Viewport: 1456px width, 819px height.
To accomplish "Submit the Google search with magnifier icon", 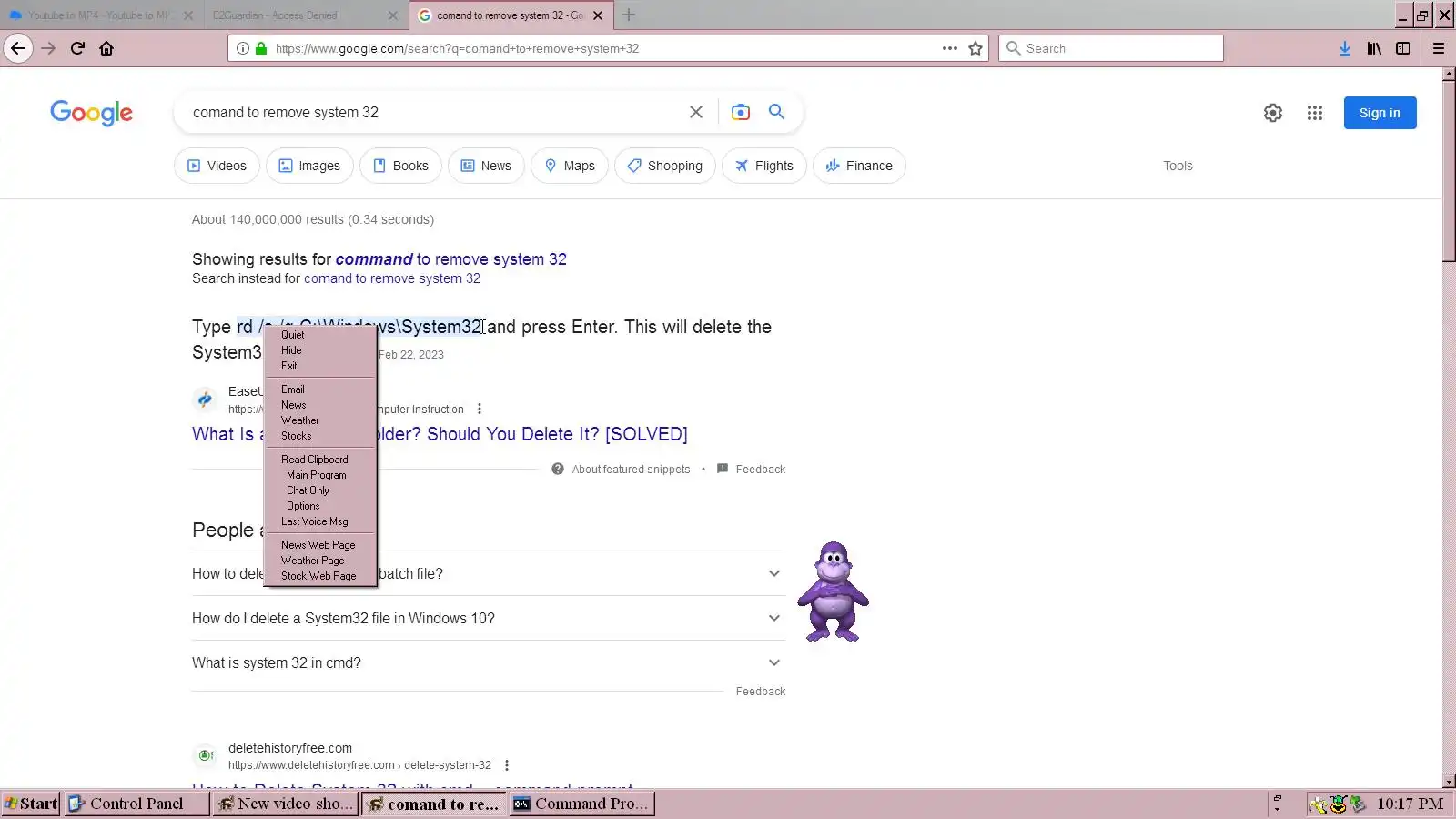I will click(x=776, y=111).
